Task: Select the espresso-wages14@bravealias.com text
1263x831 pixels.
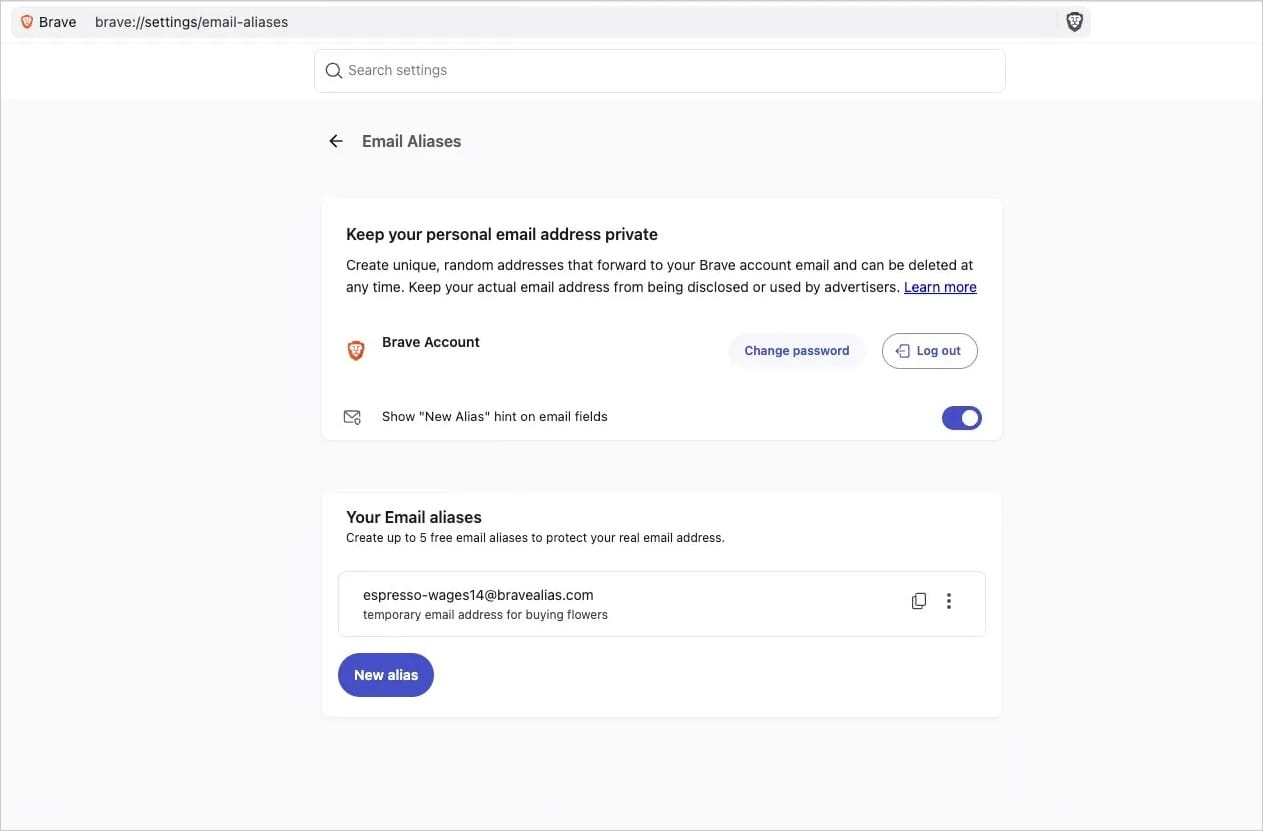Action: 478,595
